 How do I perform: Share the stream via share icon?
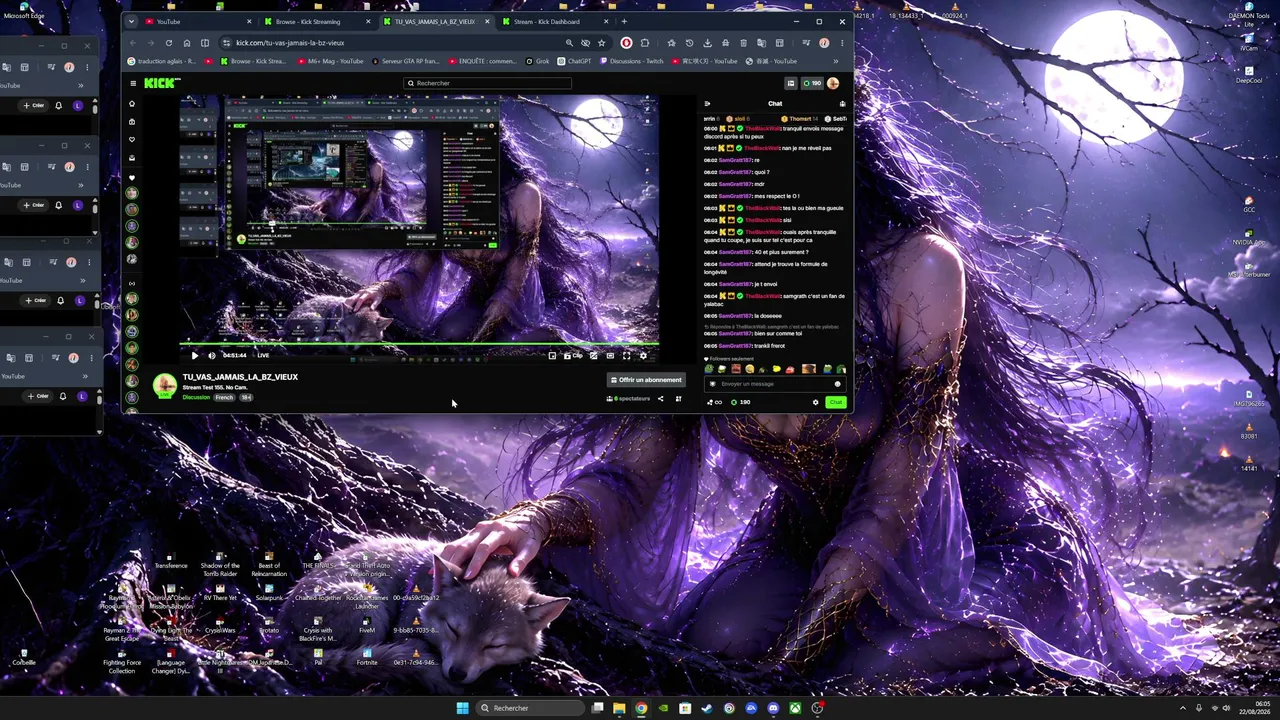click(x=660, y=399)
